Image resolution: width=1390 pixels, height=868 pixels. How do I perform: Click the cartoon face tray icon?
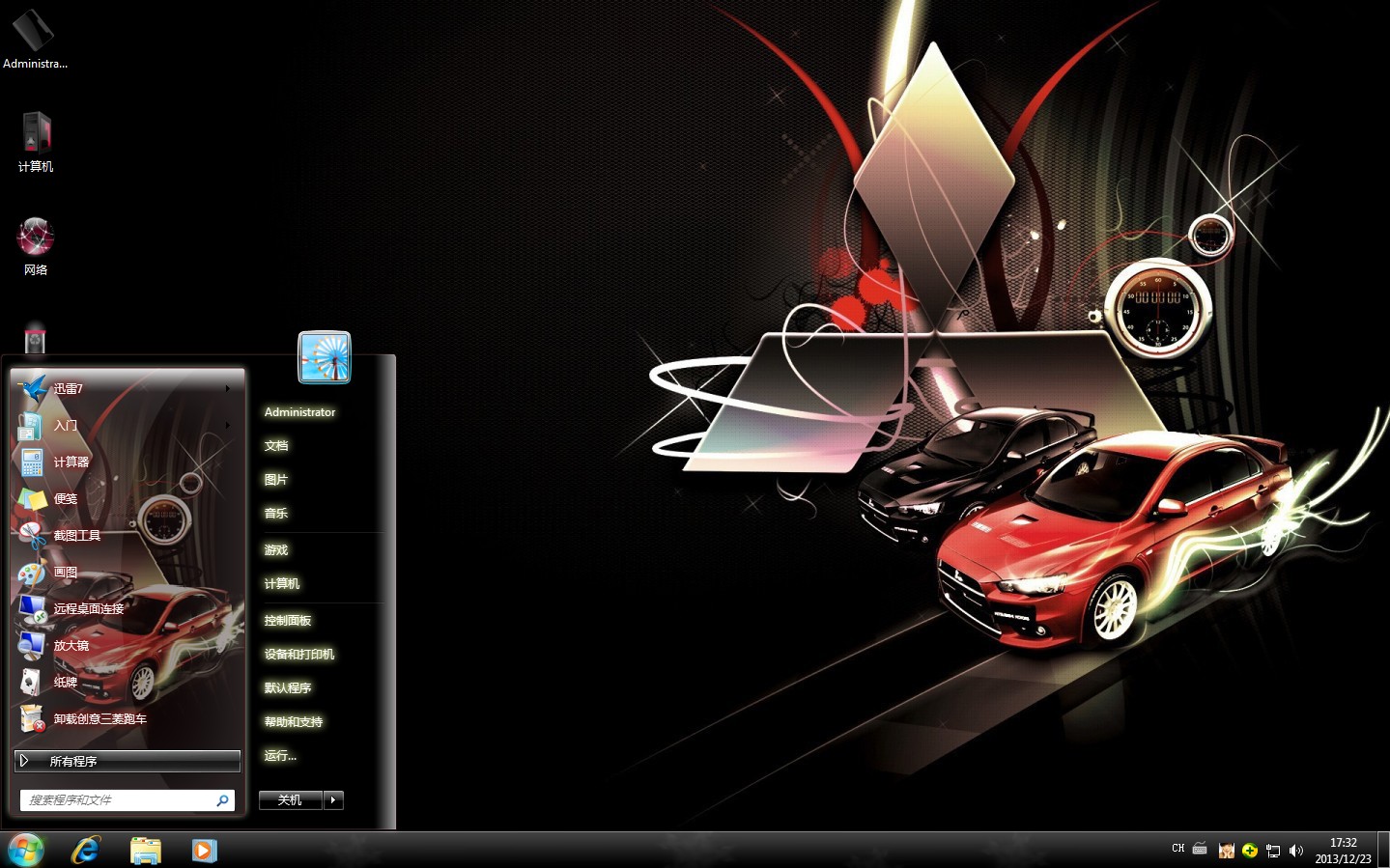[1227, 851]
